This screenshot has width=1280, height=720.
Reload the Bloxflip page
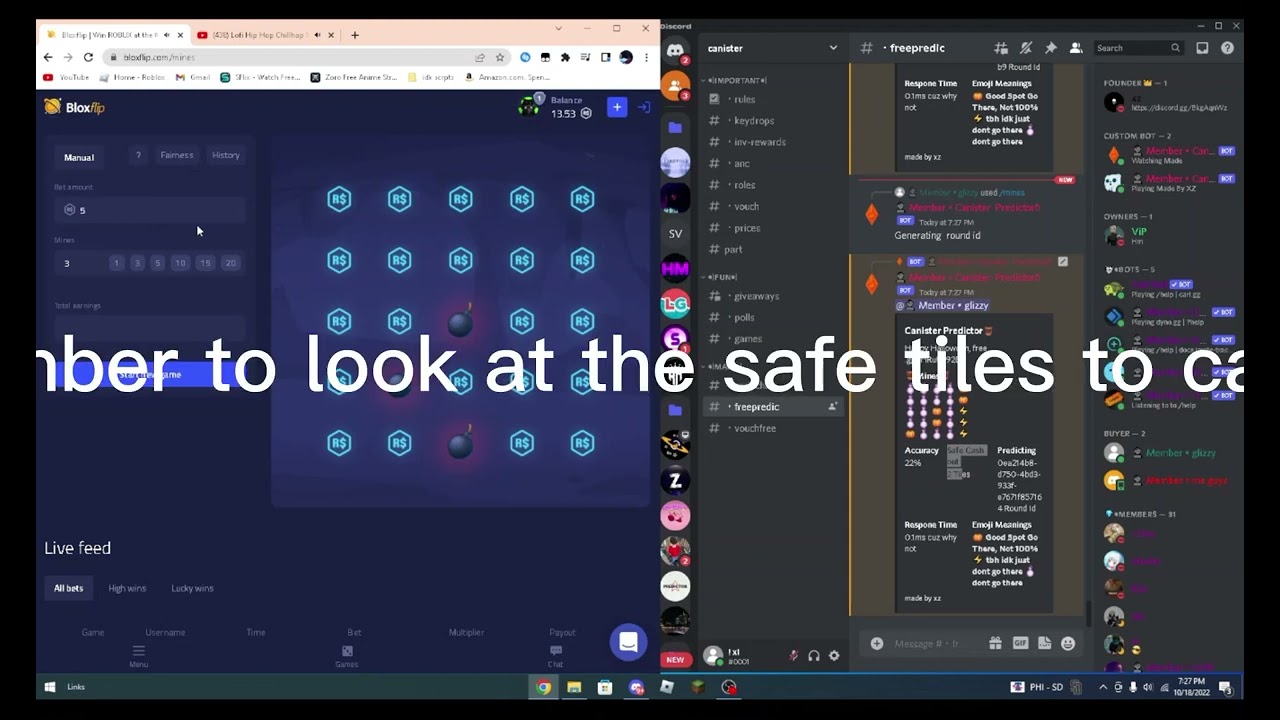pos(88,57)
